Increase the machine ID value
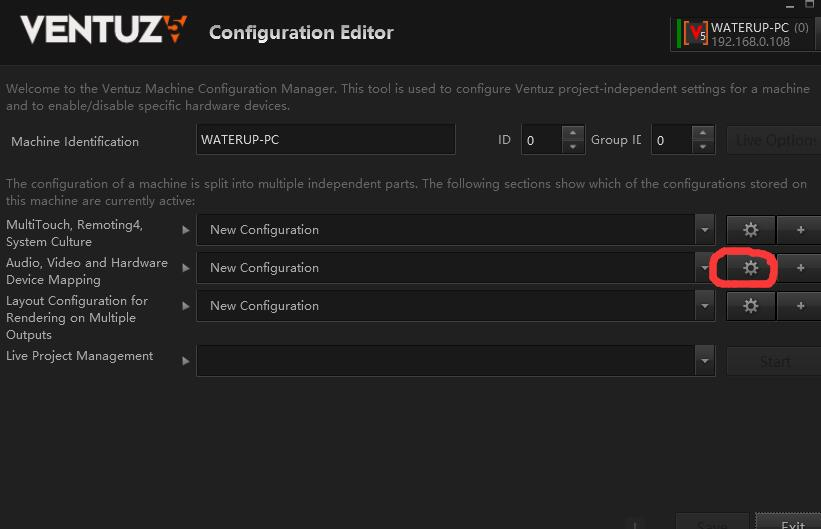 573,133
